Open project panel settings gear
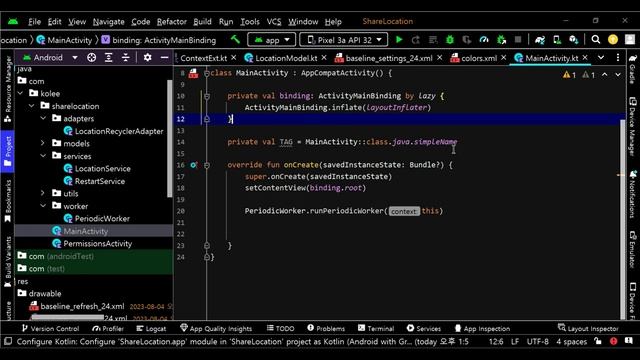The width and height of the screenshot is (640, 360). (147, 58)
